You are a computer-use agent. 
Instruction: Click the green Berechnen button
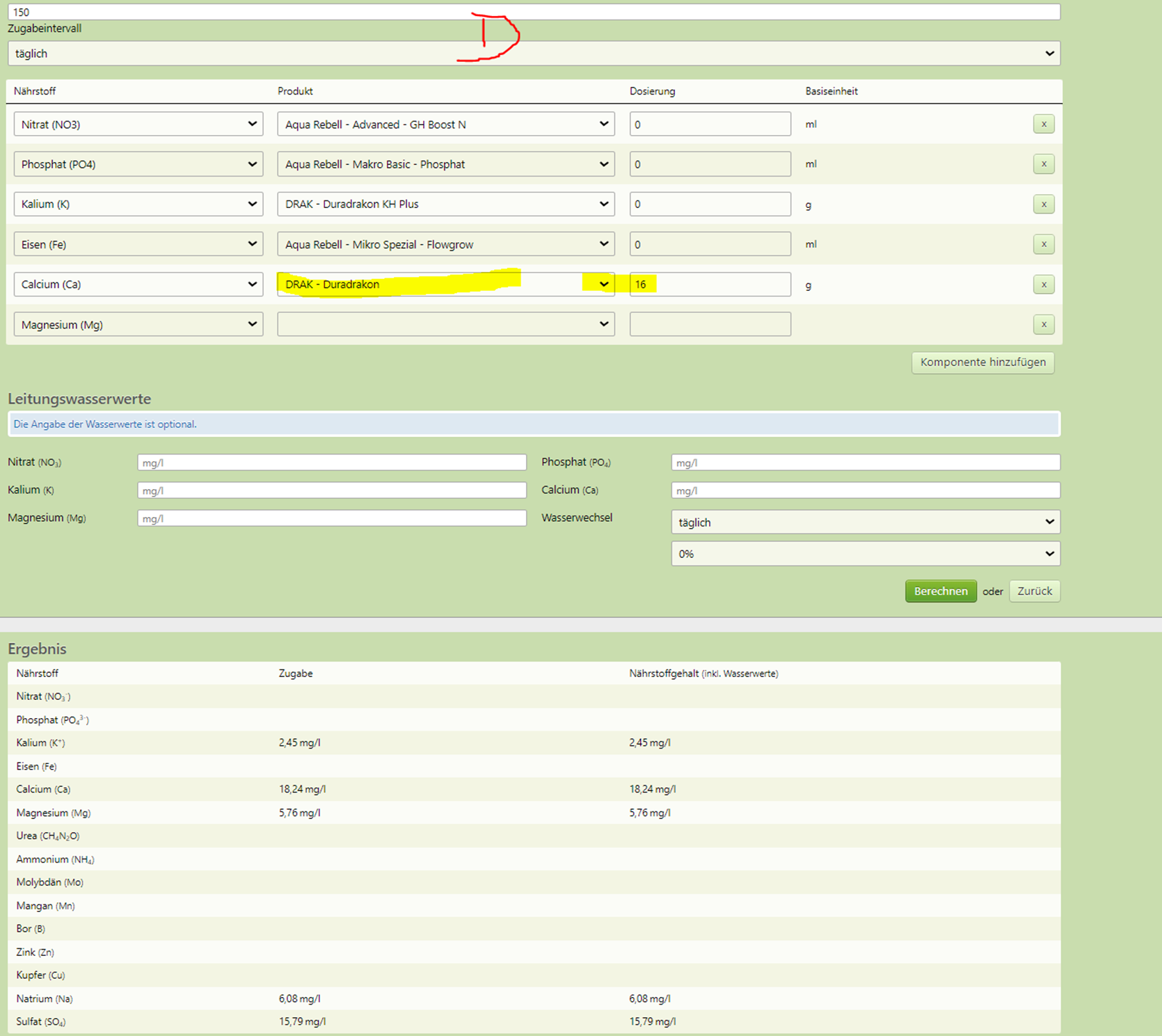941,591
